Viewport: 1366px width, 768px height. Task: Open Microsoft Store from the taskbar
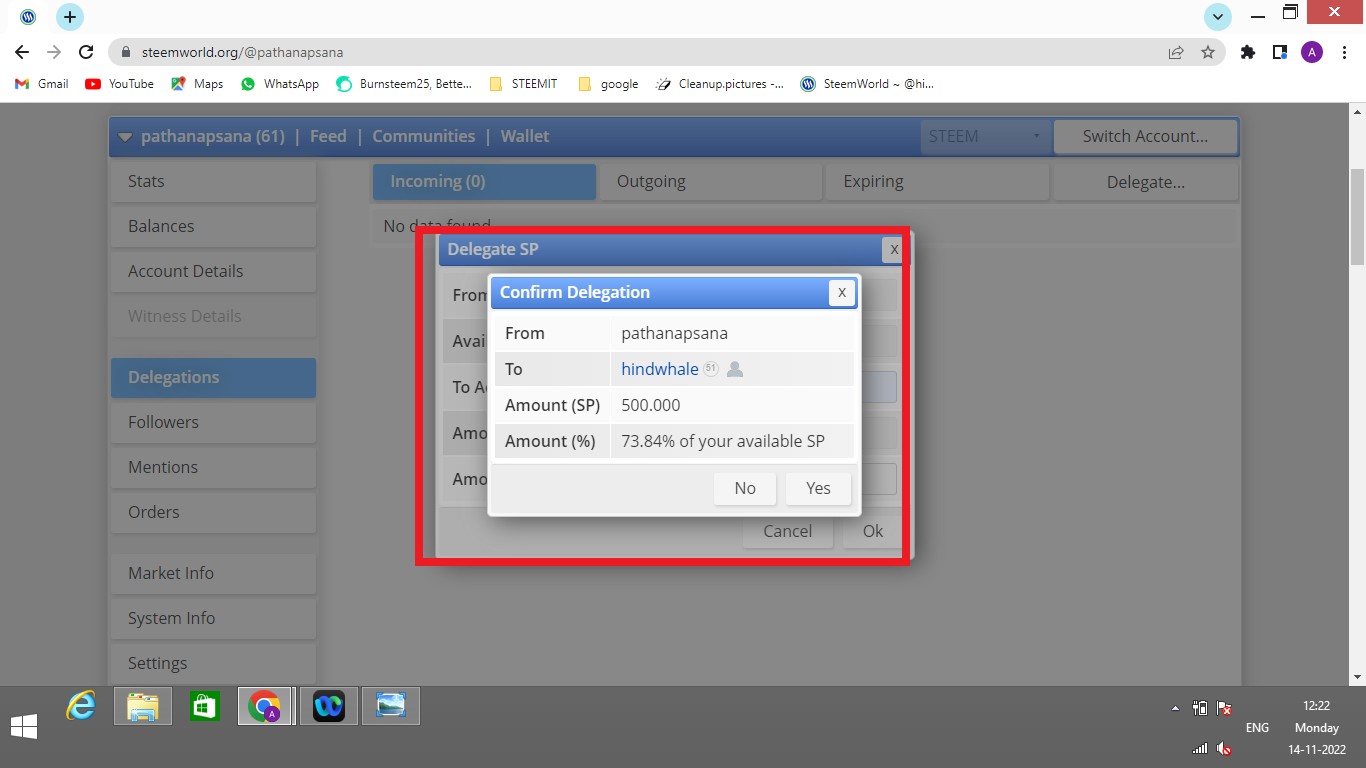point(204,706)
